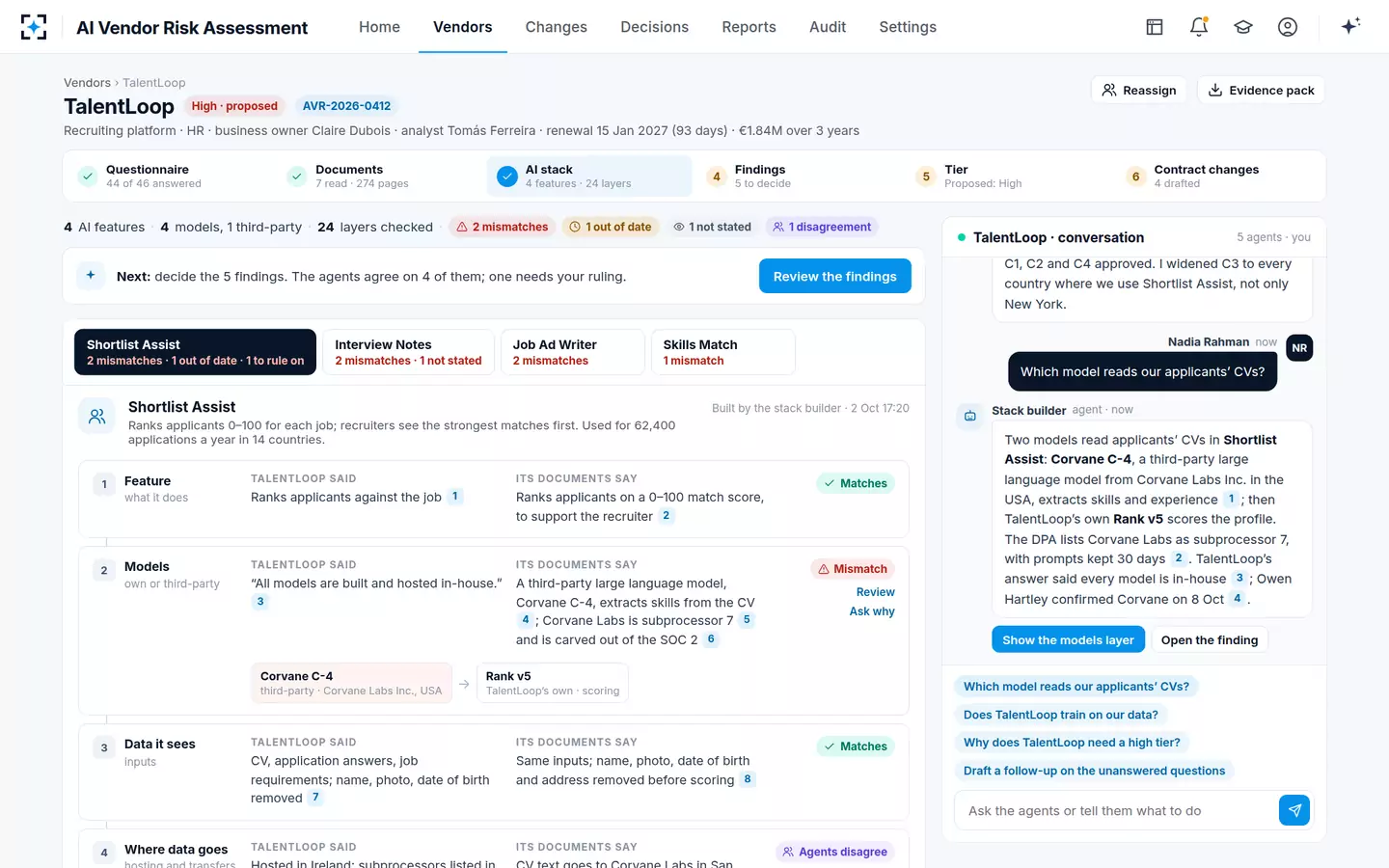The width and height of the screenshot is (1389, 868).
Task: Download the Evidence pack
Action: pyautogui.click(x=1262, y=90)
